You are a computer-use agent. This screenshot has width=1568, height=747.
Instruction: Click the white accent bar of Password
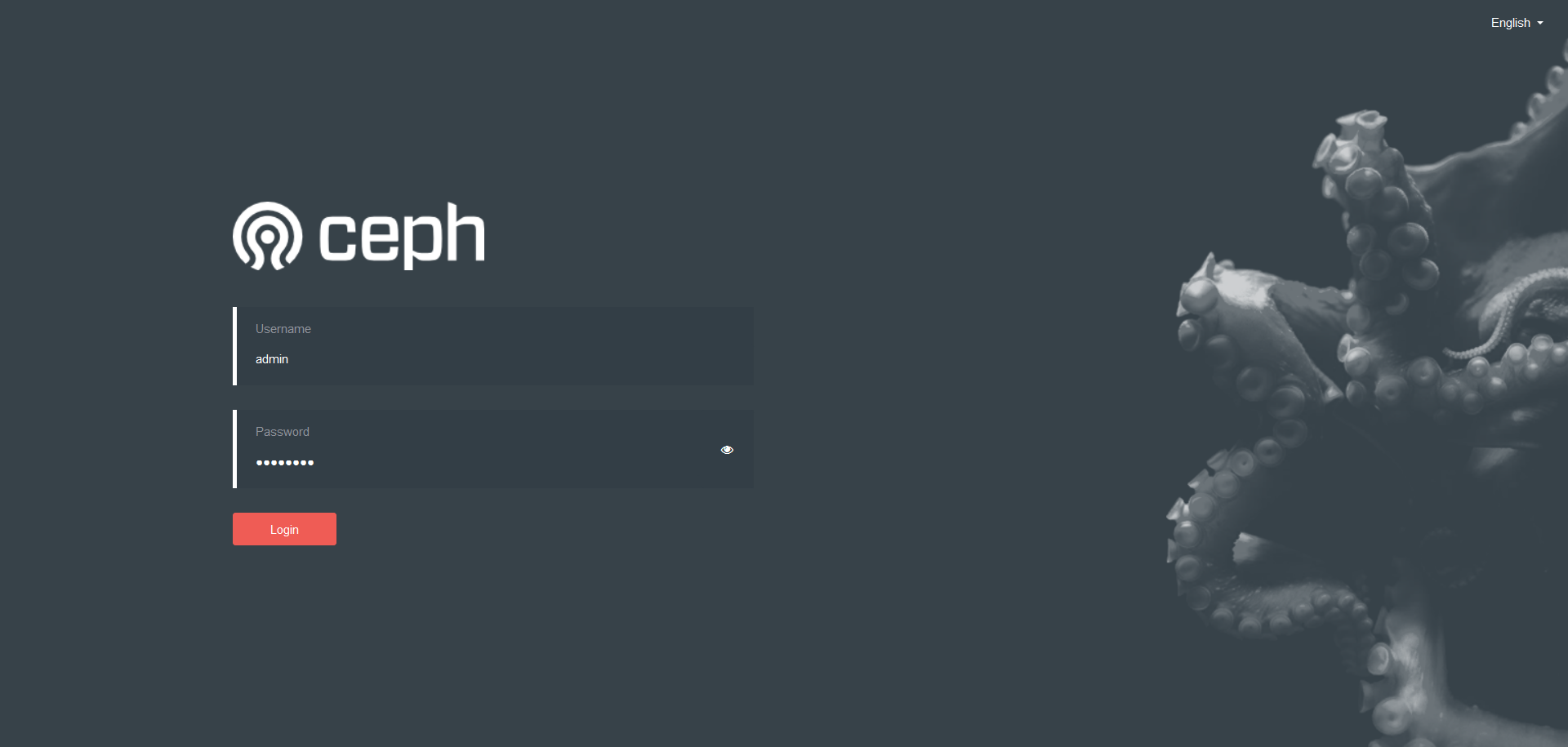point(234,449)
